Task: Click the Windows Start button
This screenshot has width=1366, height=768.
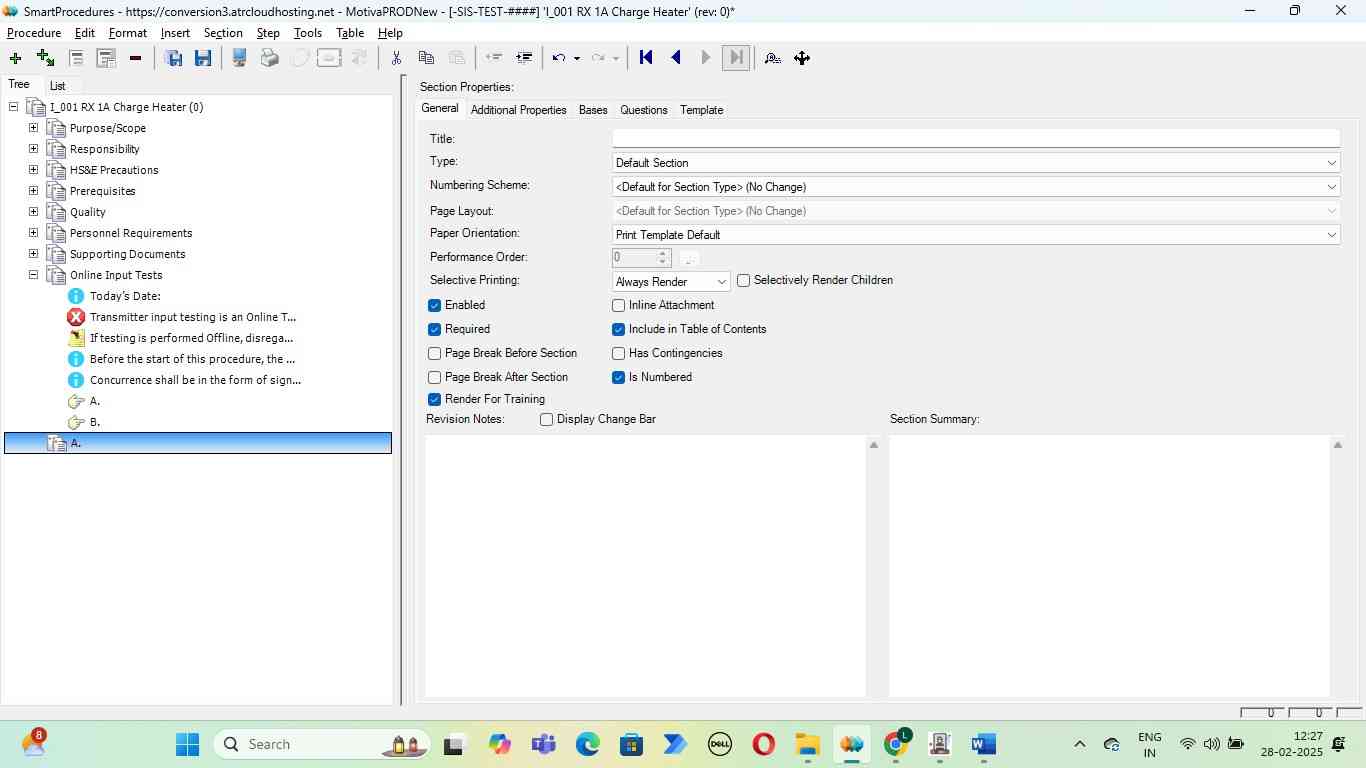Action: [187, 744]
